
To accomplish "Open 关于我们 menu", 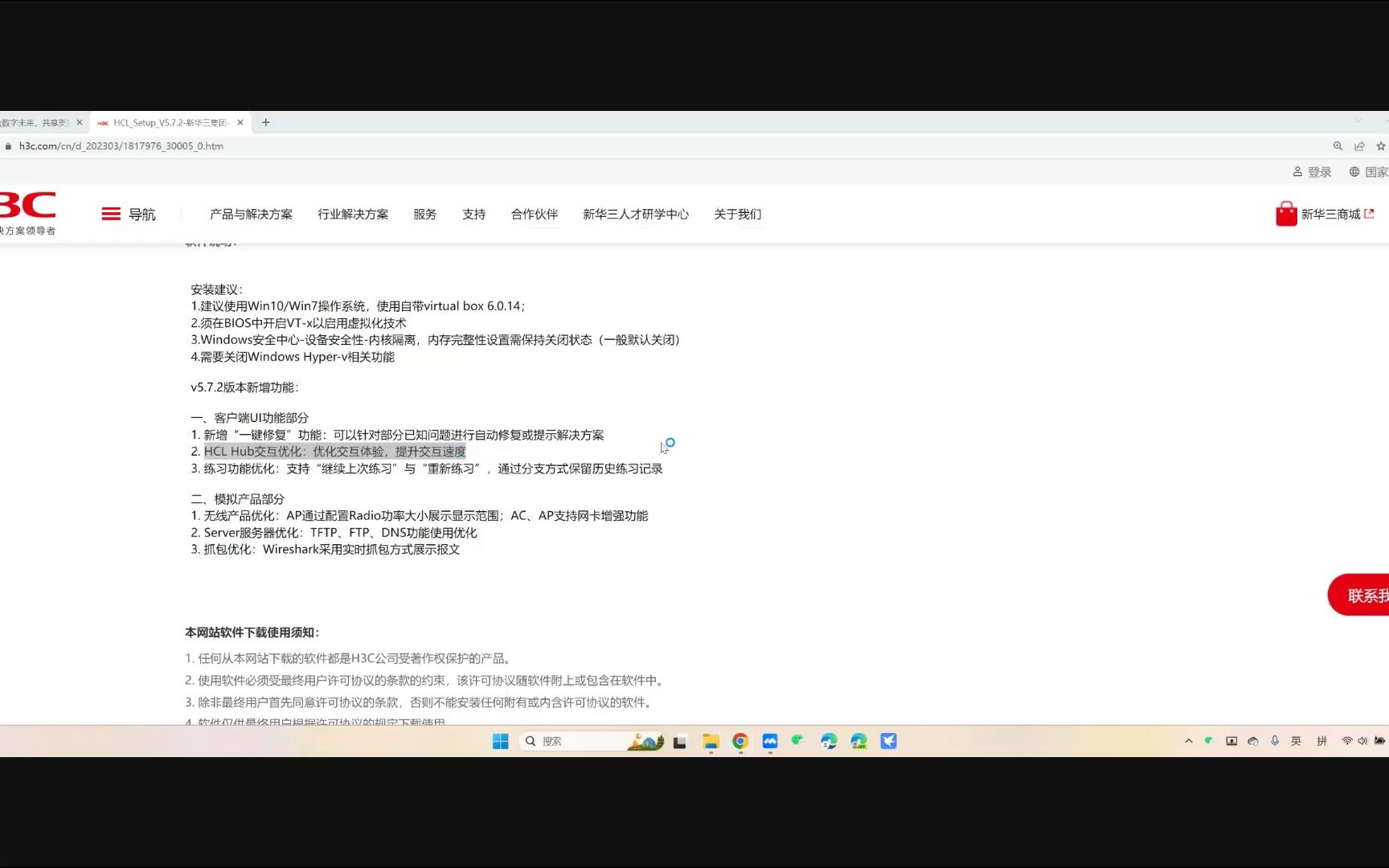I will click(x=738, y=215).
